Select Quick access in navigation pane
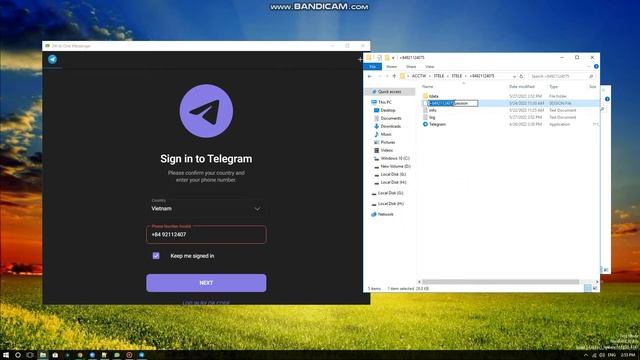640x360 pixels. click(x=389, y=92)
